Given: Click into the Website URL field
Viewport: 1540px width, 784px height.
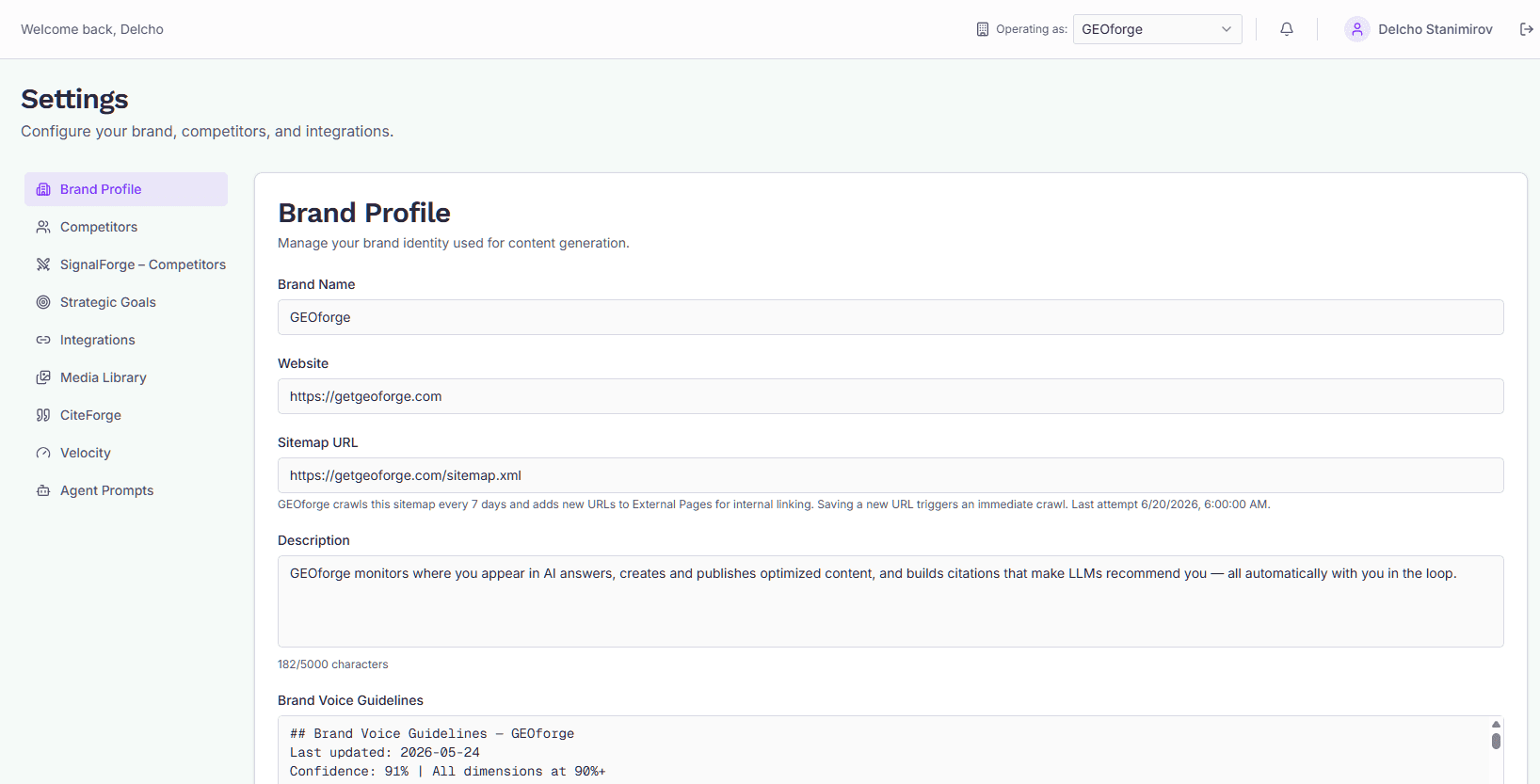Looking at the screenshot, I should coord(890,396).
